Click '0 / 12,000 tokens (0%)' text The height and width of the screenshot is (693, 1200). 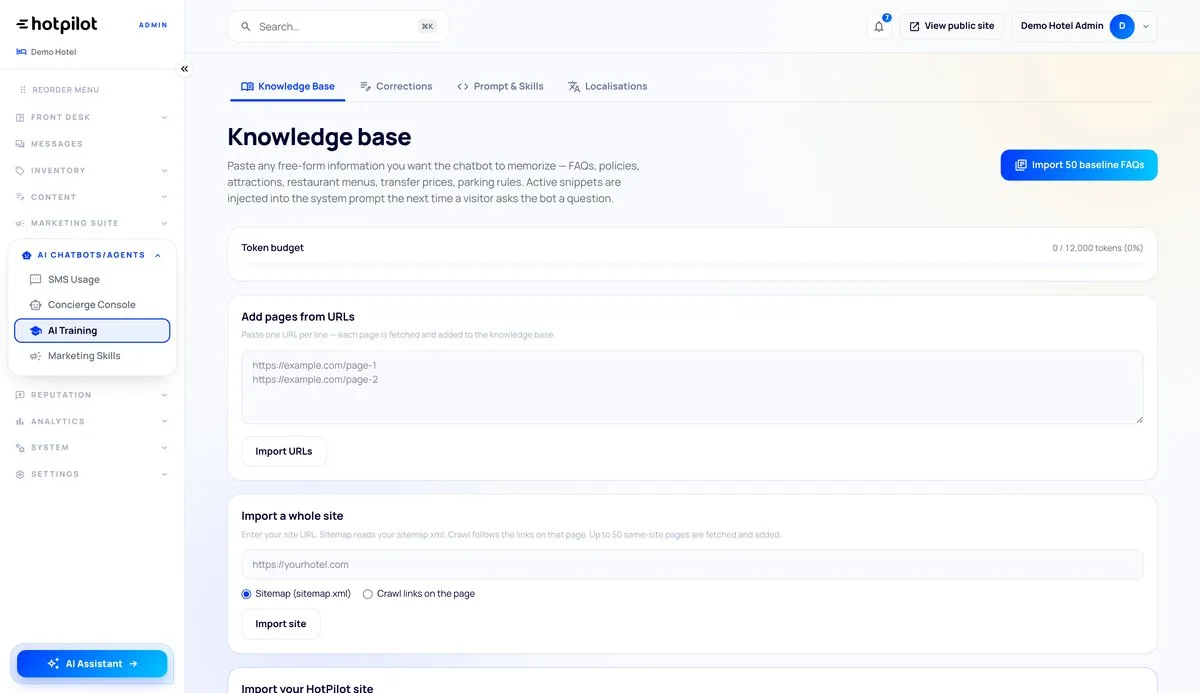point(1097,248)
